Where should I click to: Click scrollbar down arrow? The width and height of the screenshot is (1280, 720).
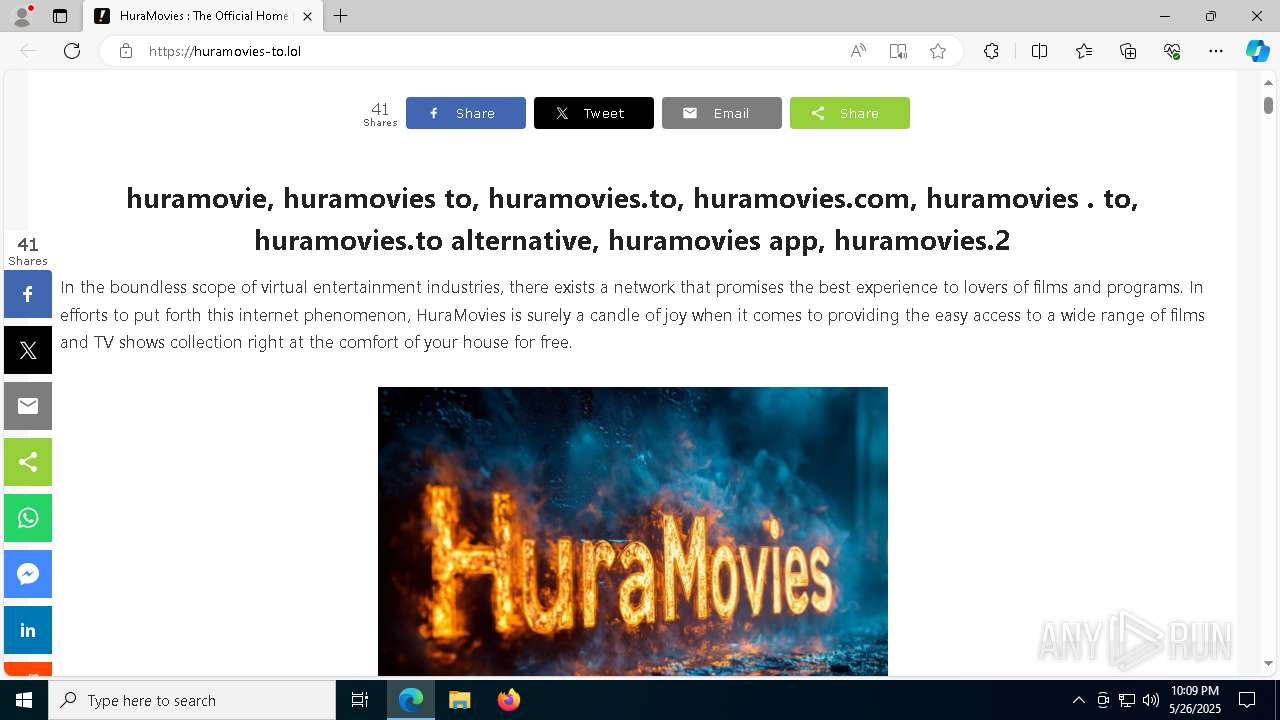point(1268,663)
